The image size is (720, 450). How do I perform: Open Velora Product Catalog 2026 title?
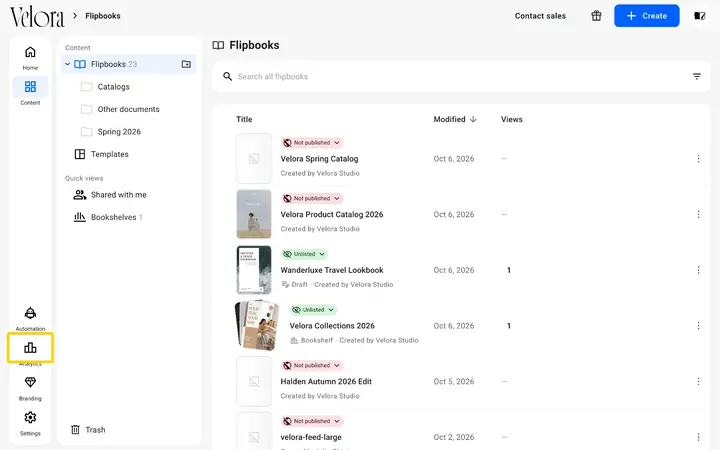332,214
